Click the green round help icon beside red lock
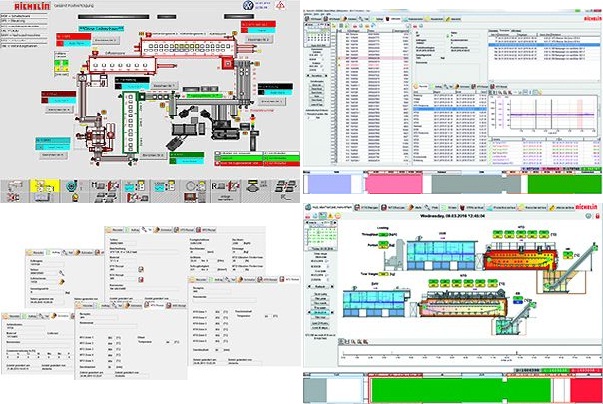This screenshot has width=603, height=404. click(x=588, y=216)
